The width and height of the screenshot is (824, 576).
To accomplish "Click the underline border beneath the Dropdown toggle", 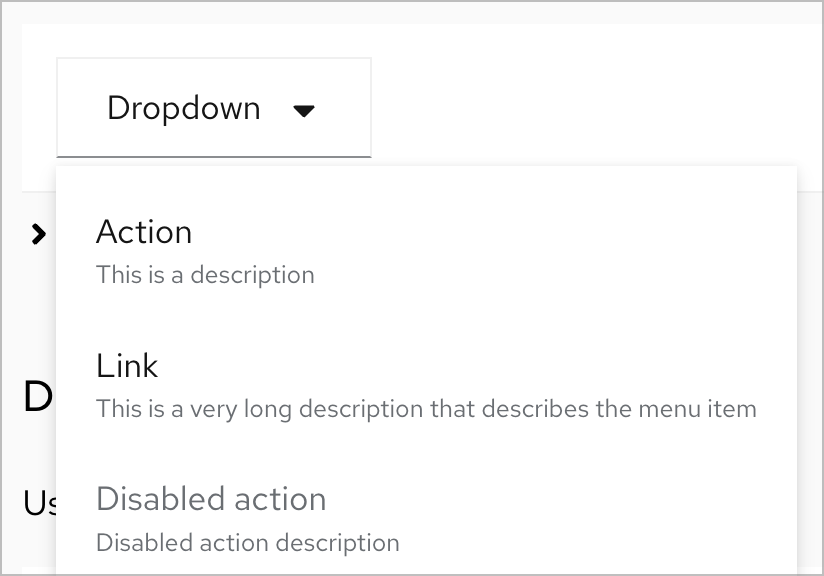I will [x=214, y=157].
